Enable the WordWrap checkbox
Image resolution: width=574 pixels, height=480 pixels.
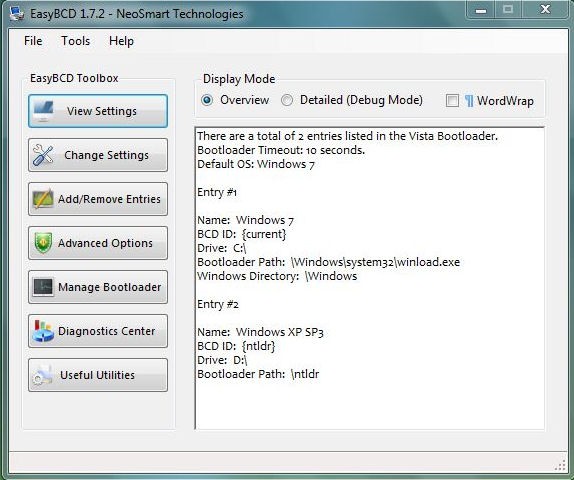pos(452,100)
